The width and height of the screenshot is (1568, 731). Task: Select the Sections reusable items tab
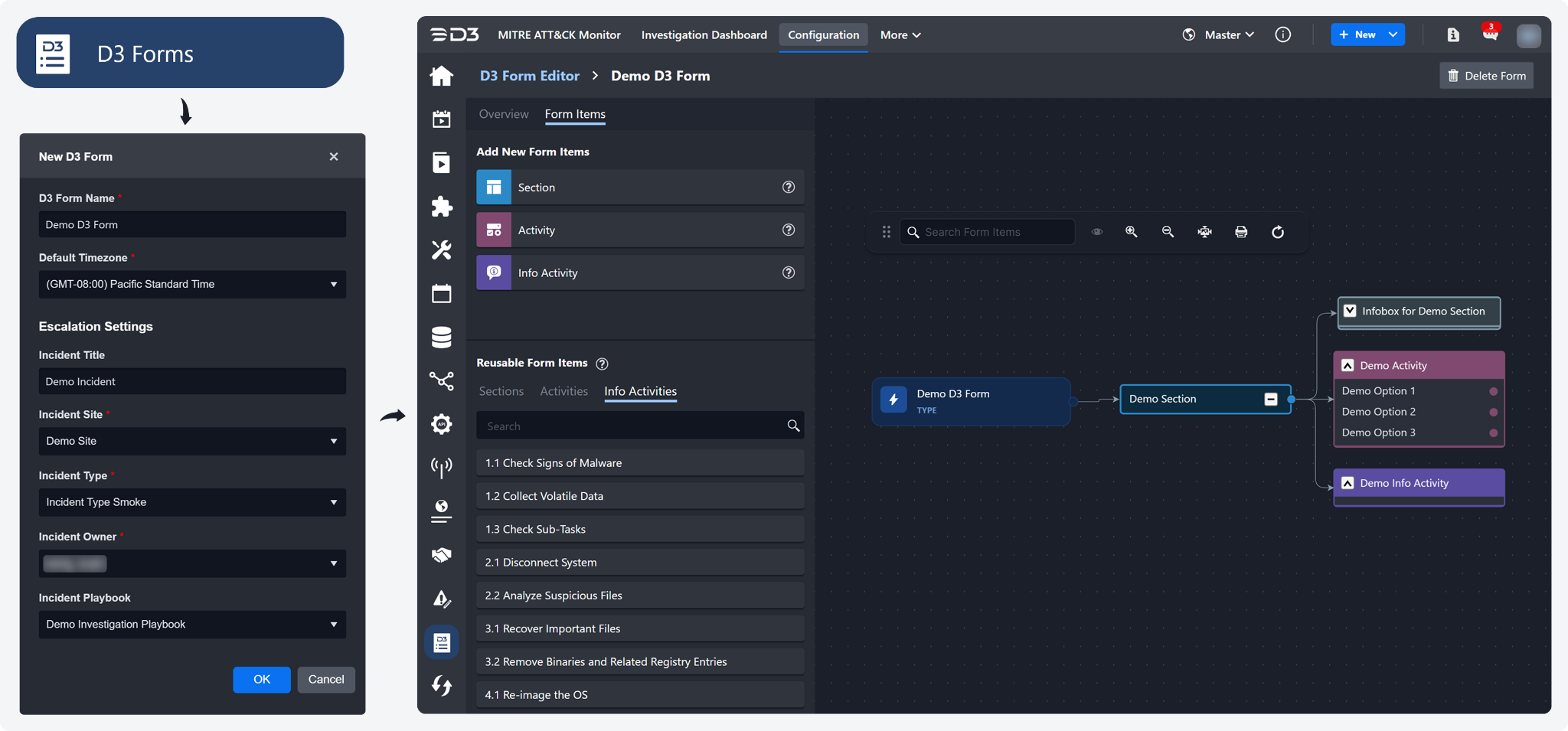coord(501,391)
